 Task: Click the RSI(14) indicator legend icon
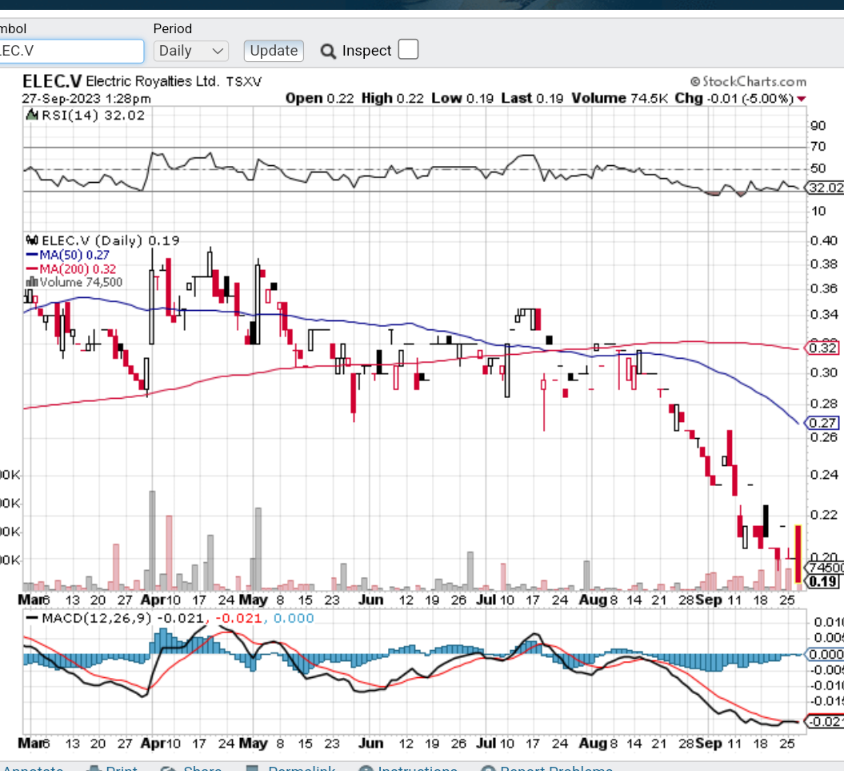click(x=32, y=115)
